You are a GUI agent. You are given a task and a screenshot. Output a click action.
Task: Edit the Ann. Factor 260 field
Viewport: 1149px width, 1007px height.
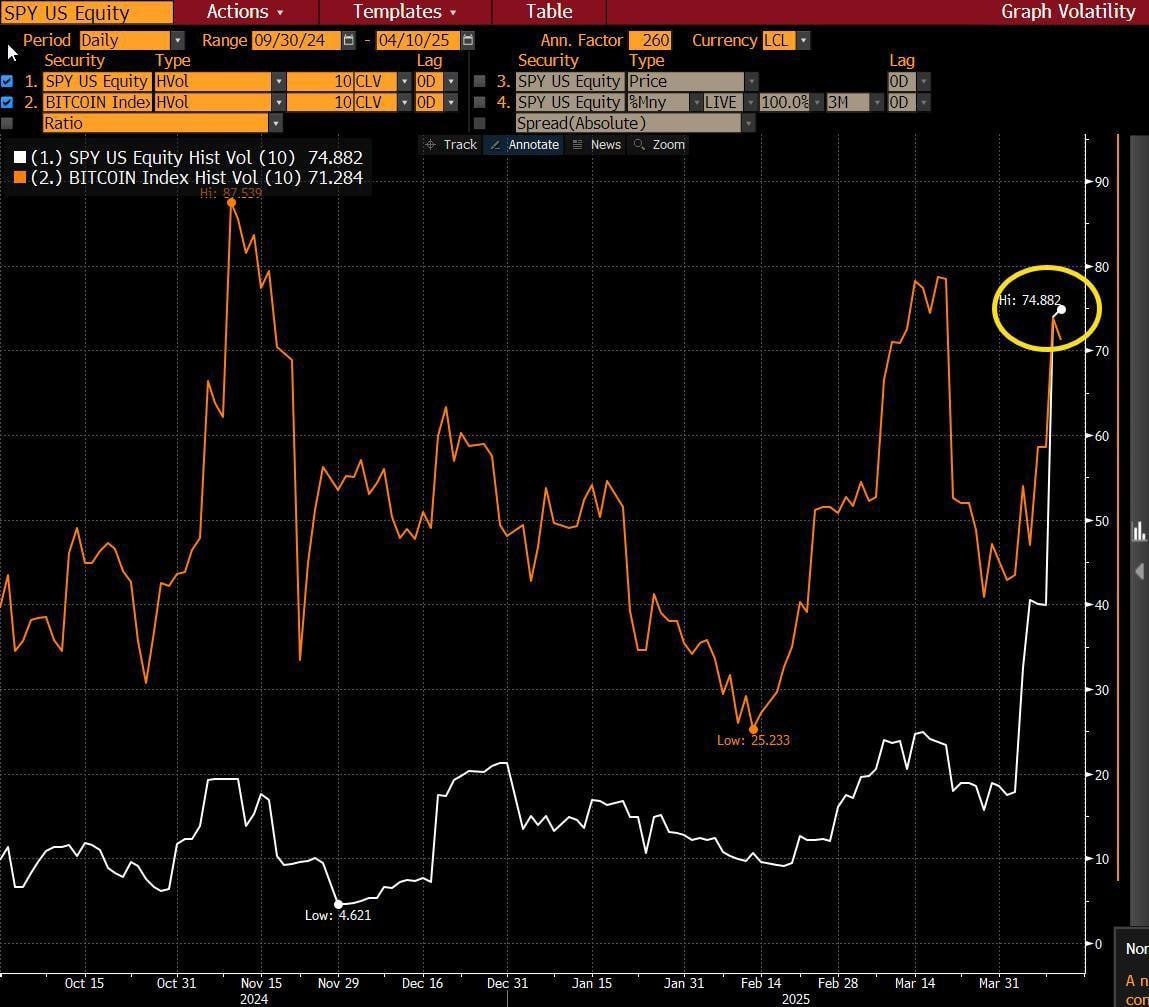650,40
